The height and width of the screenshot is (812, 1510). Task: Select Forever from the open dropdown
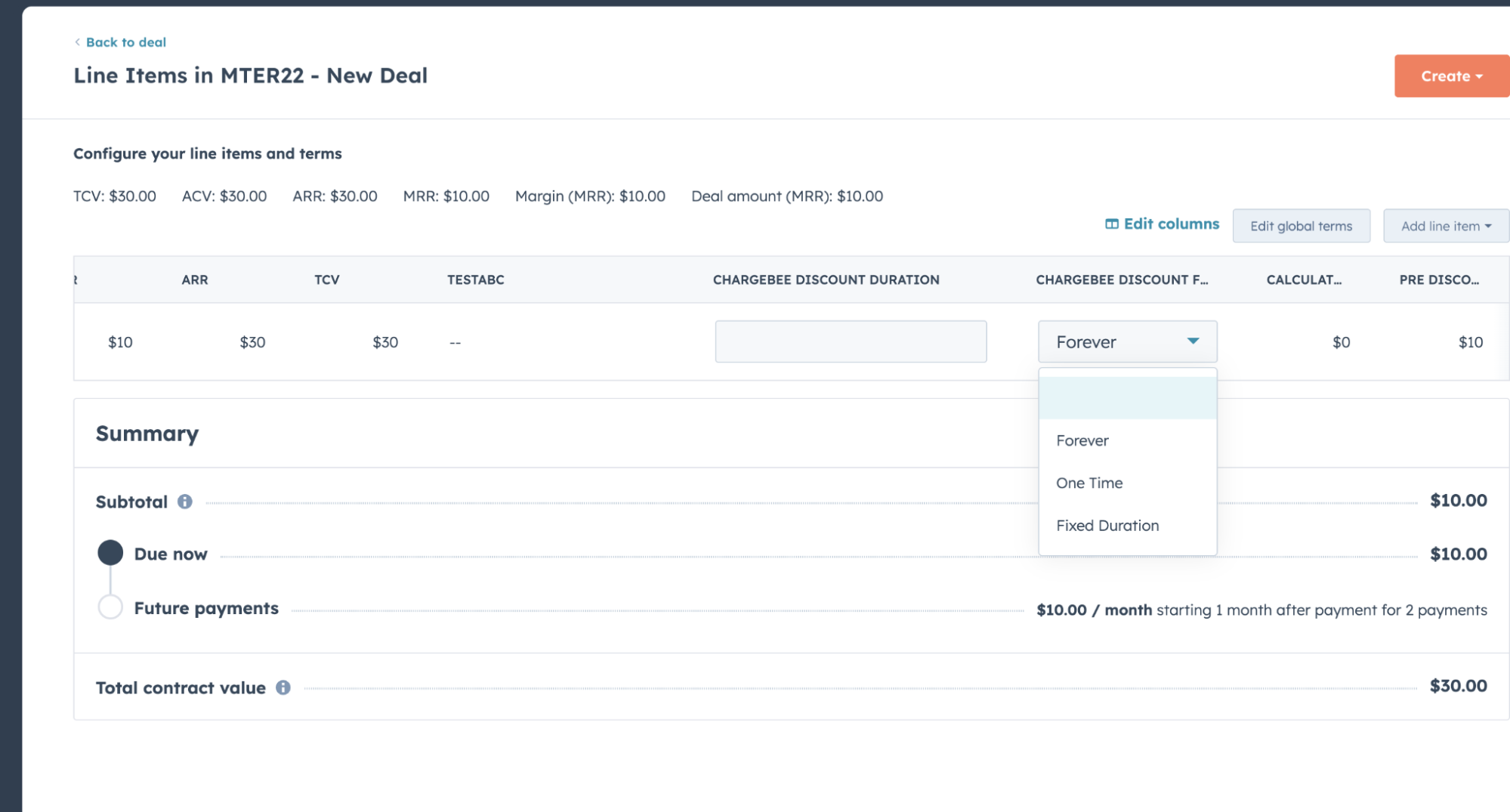click(x=1082, y=440)
